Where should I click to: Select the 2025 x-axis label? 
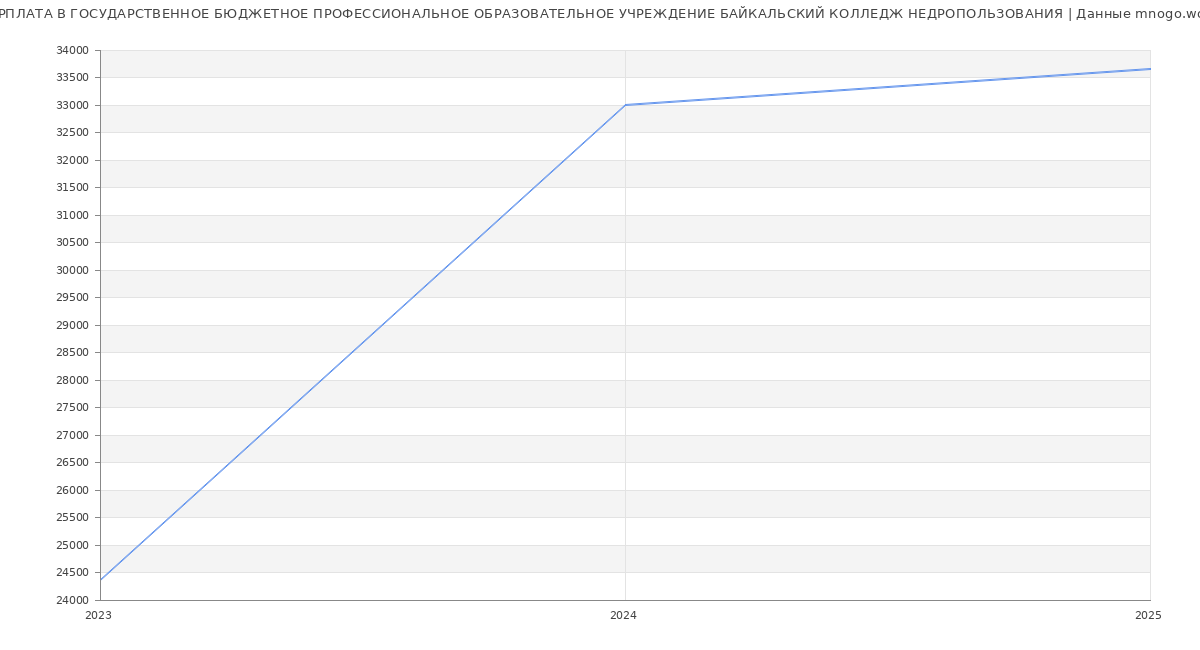[x=1147, y=616]
